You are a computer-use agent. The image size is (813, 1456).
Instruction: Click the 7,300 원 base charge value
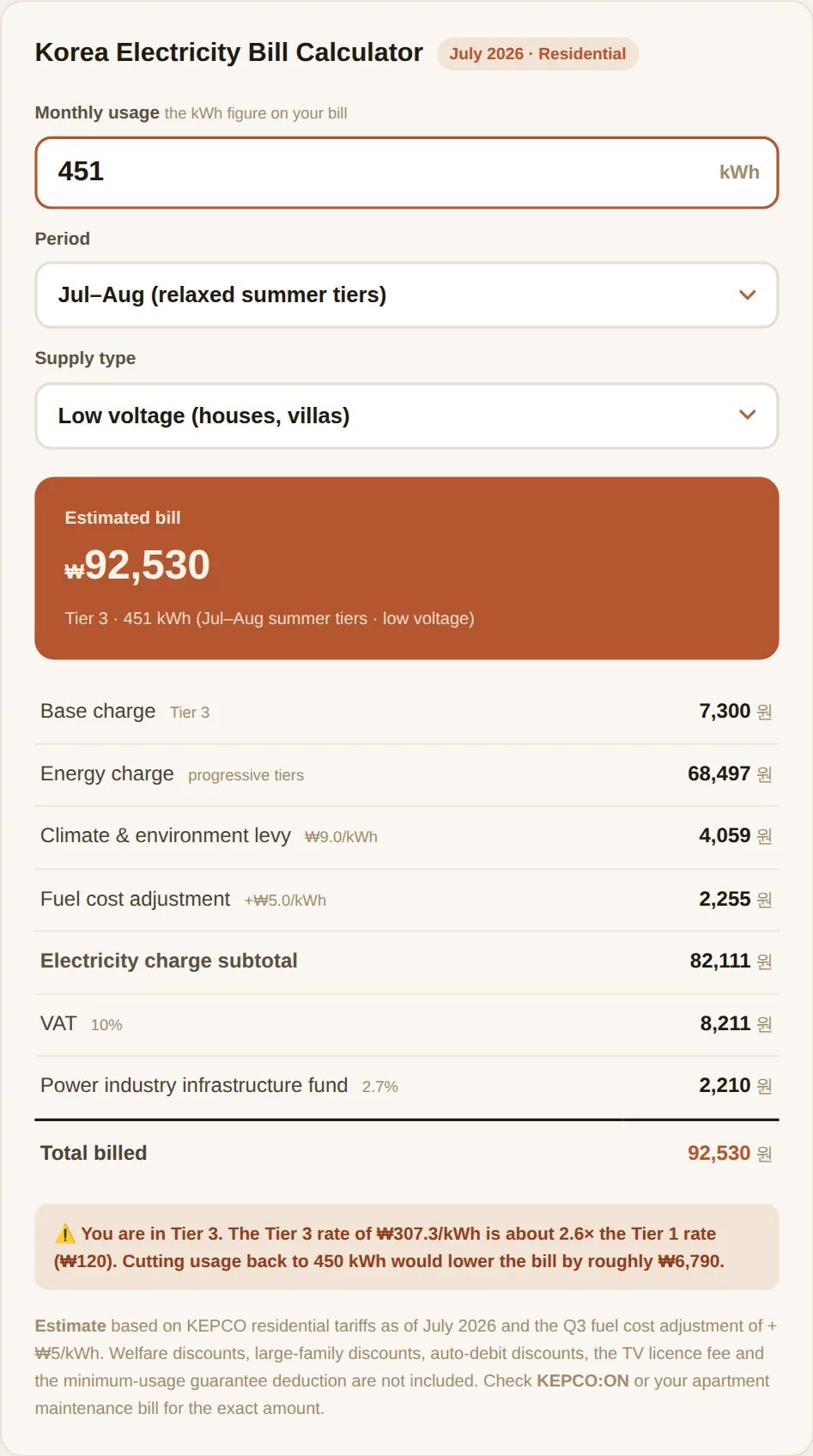tap(736, 712)
